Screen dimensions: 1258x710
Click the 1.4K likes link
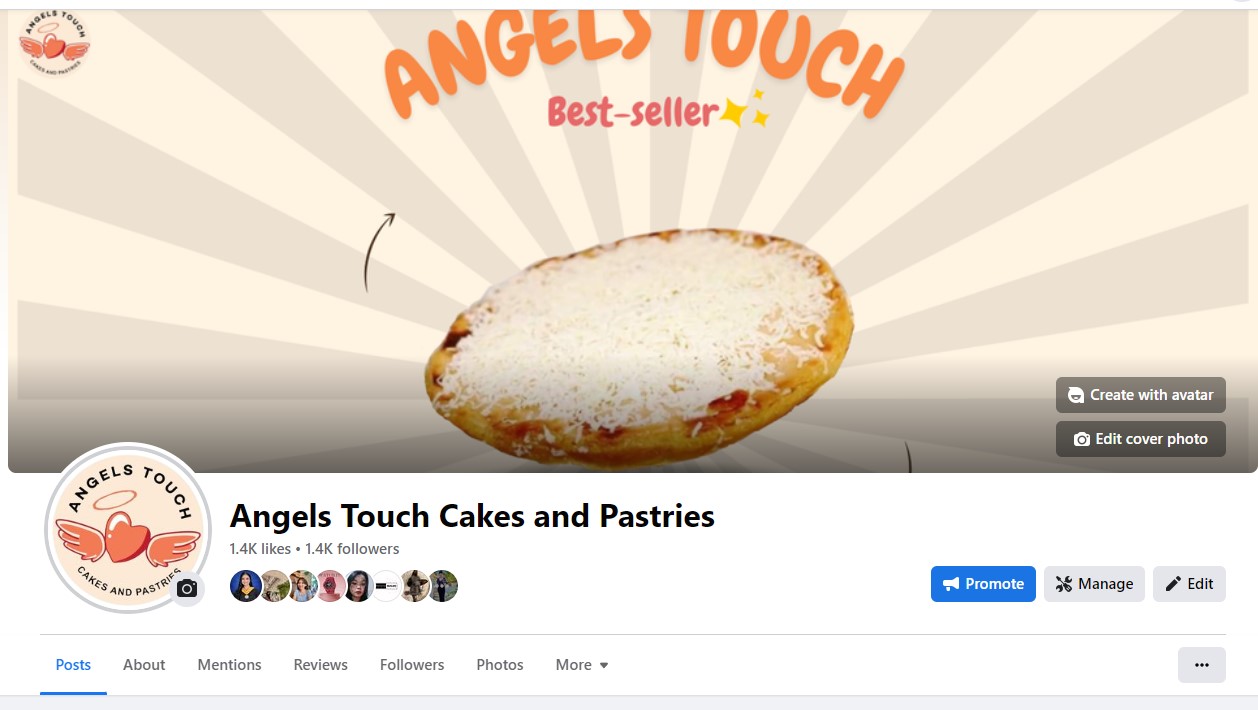coord(260,549)
